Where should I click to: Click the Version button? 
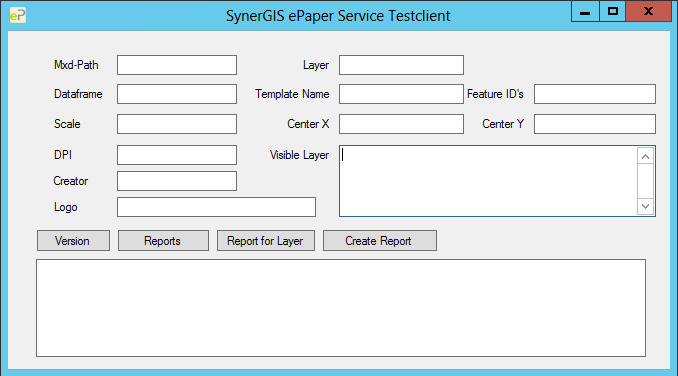[x=73, y=241]
